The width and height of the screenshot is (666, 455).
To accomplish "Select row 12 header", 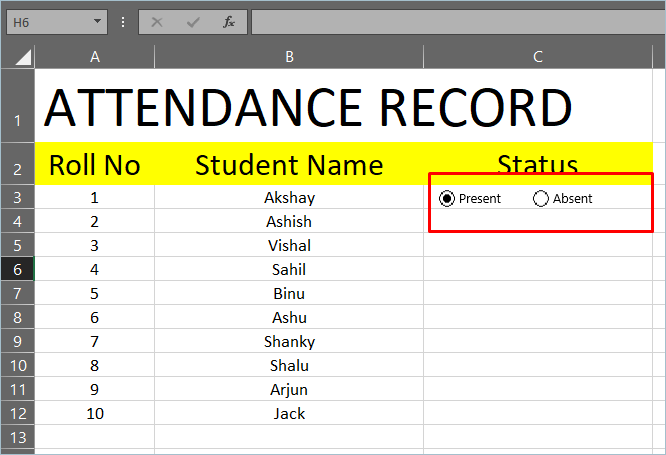I will click(x=17, y=413).
